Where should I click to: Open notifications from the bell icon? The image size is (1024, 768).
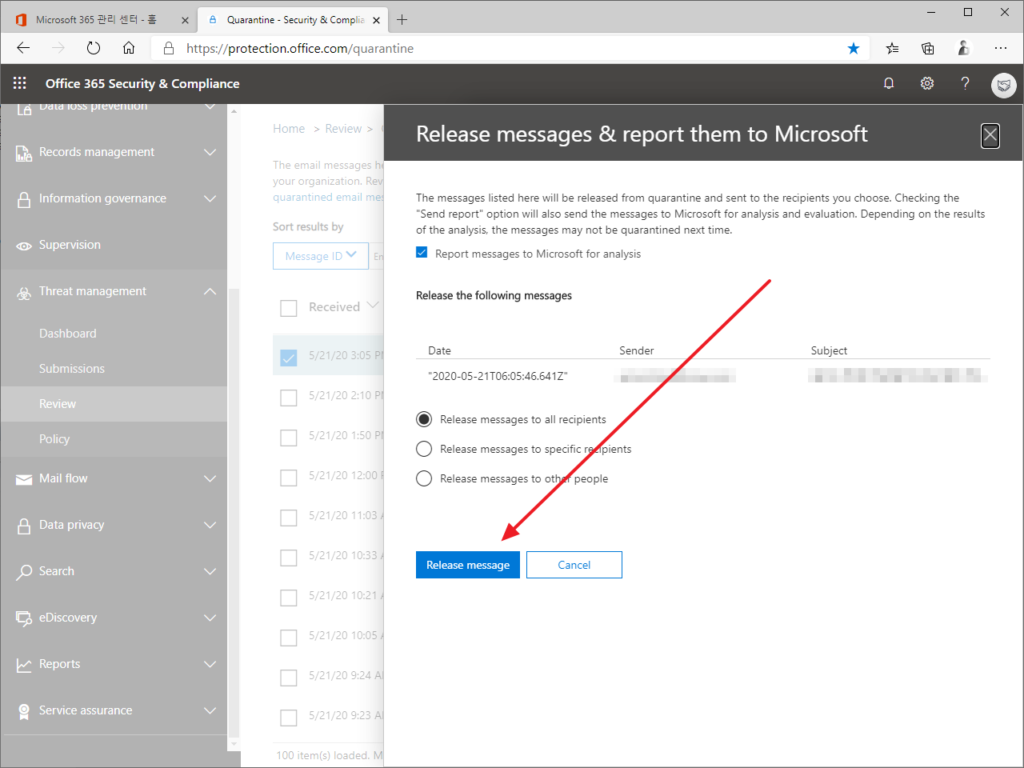tap(888, 84)
